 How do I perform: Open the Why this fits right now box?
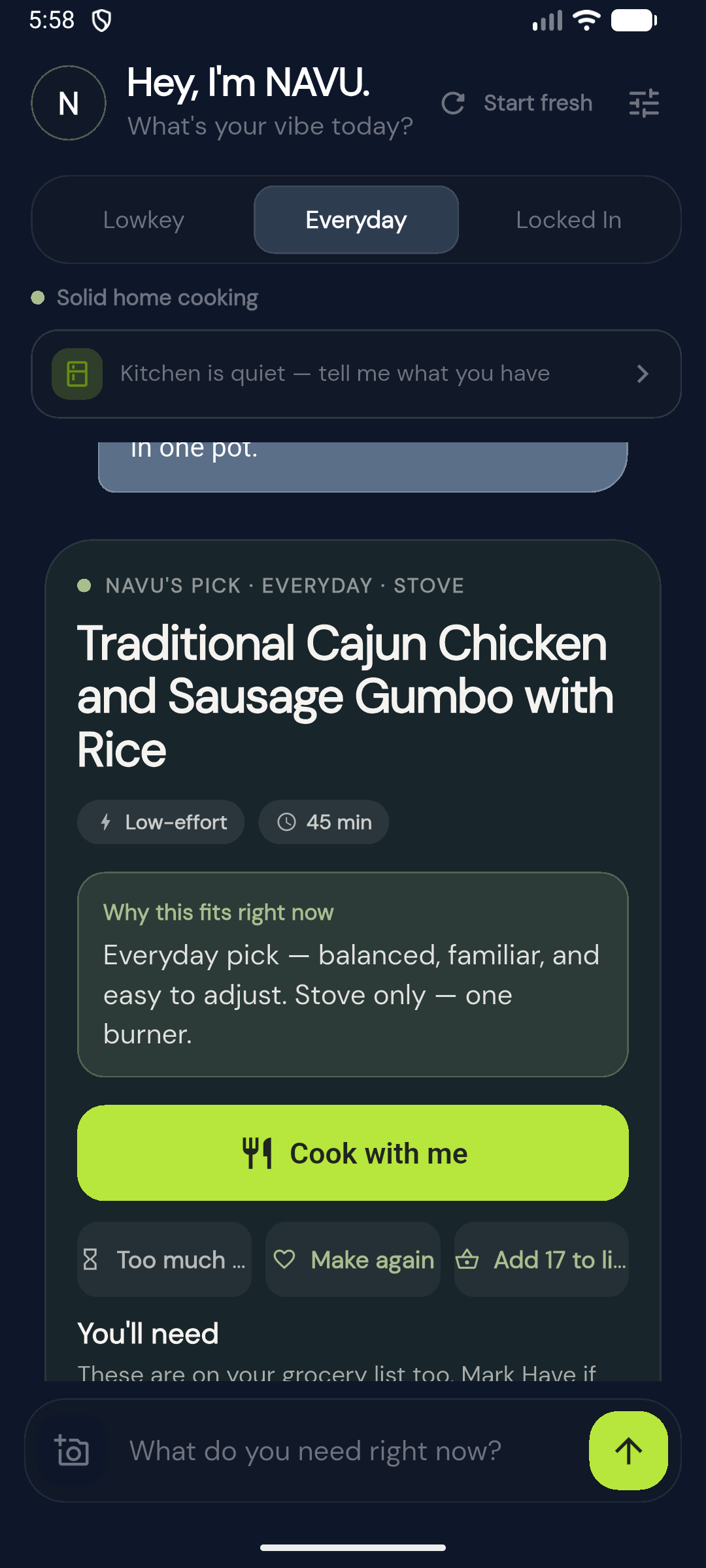click(x=353, y=974)
